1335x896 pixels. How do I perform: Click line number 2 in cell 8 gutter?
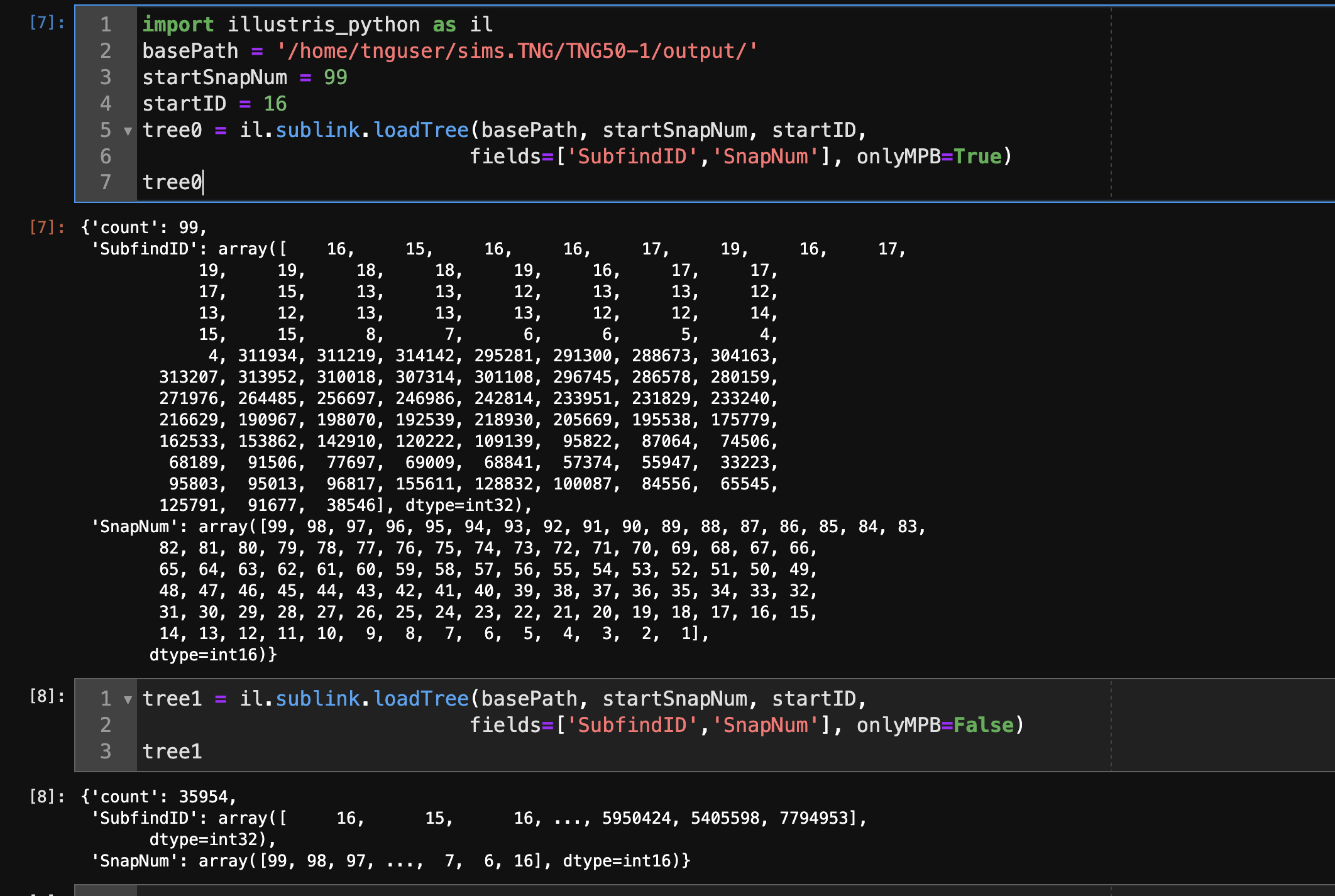click(106, 725)
